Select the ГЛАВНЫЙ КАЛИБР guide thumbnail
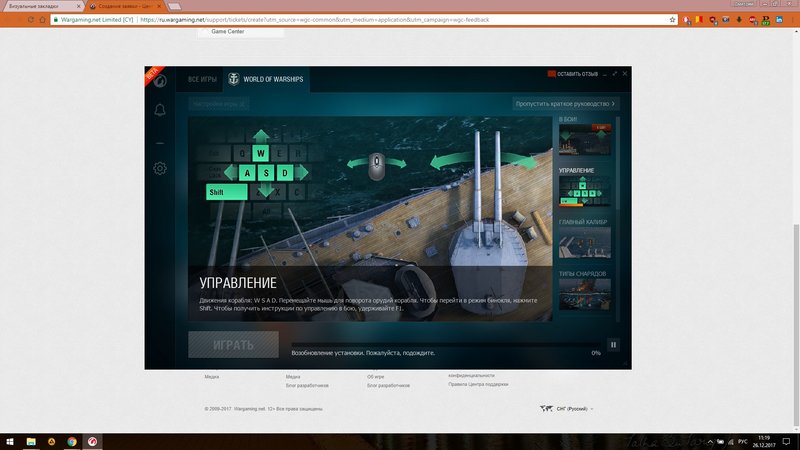 [x=584, y=242]
